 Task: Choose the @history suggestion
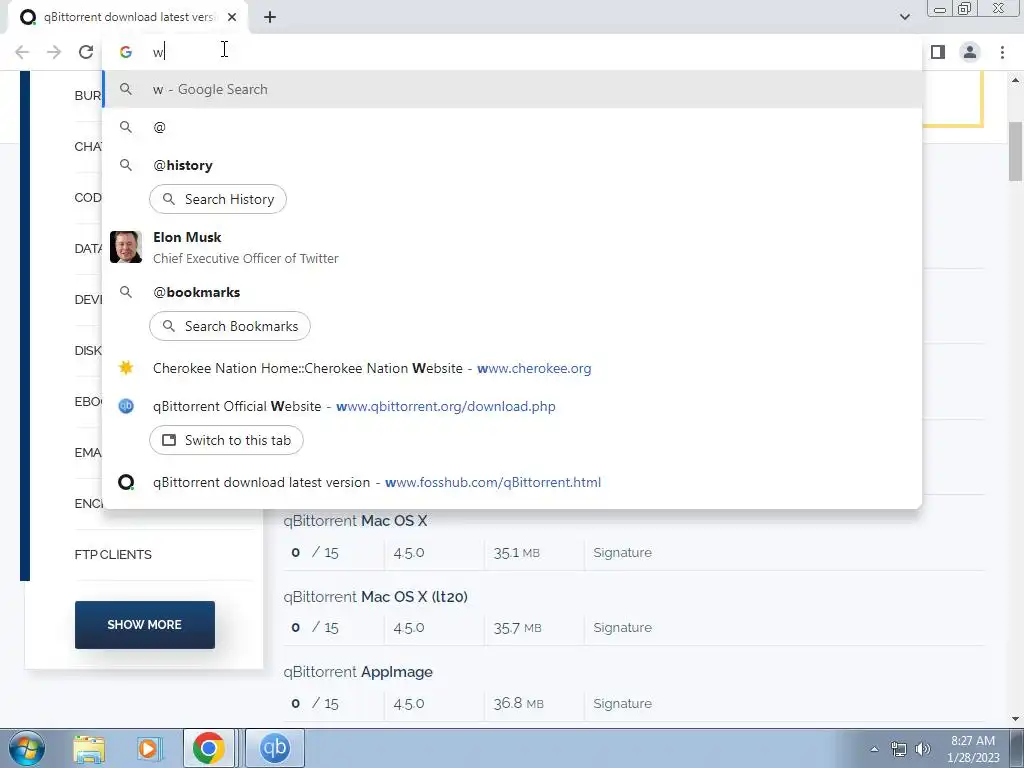(513, 165)
